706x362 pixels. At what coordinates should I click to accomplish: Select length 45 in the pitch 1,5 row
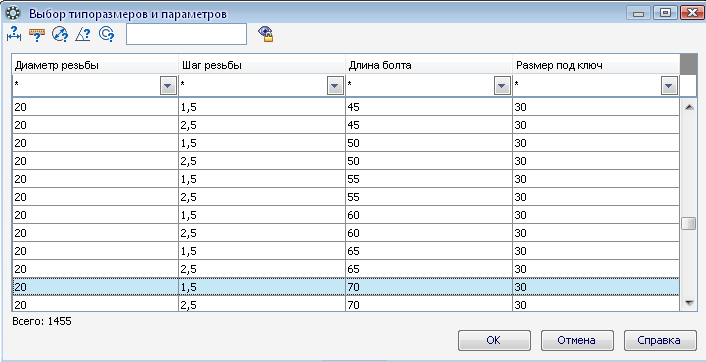(429, 107)
